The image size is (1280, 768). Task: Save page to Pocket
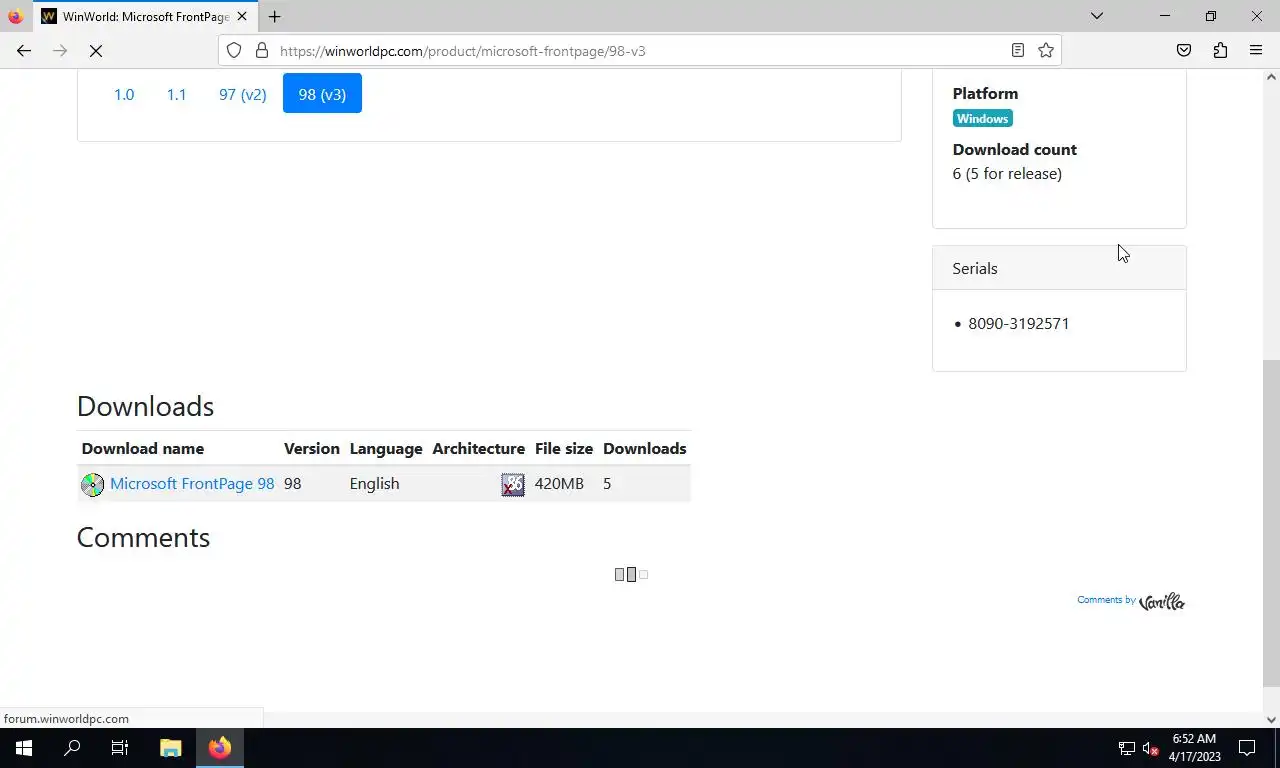[1184, 50]
